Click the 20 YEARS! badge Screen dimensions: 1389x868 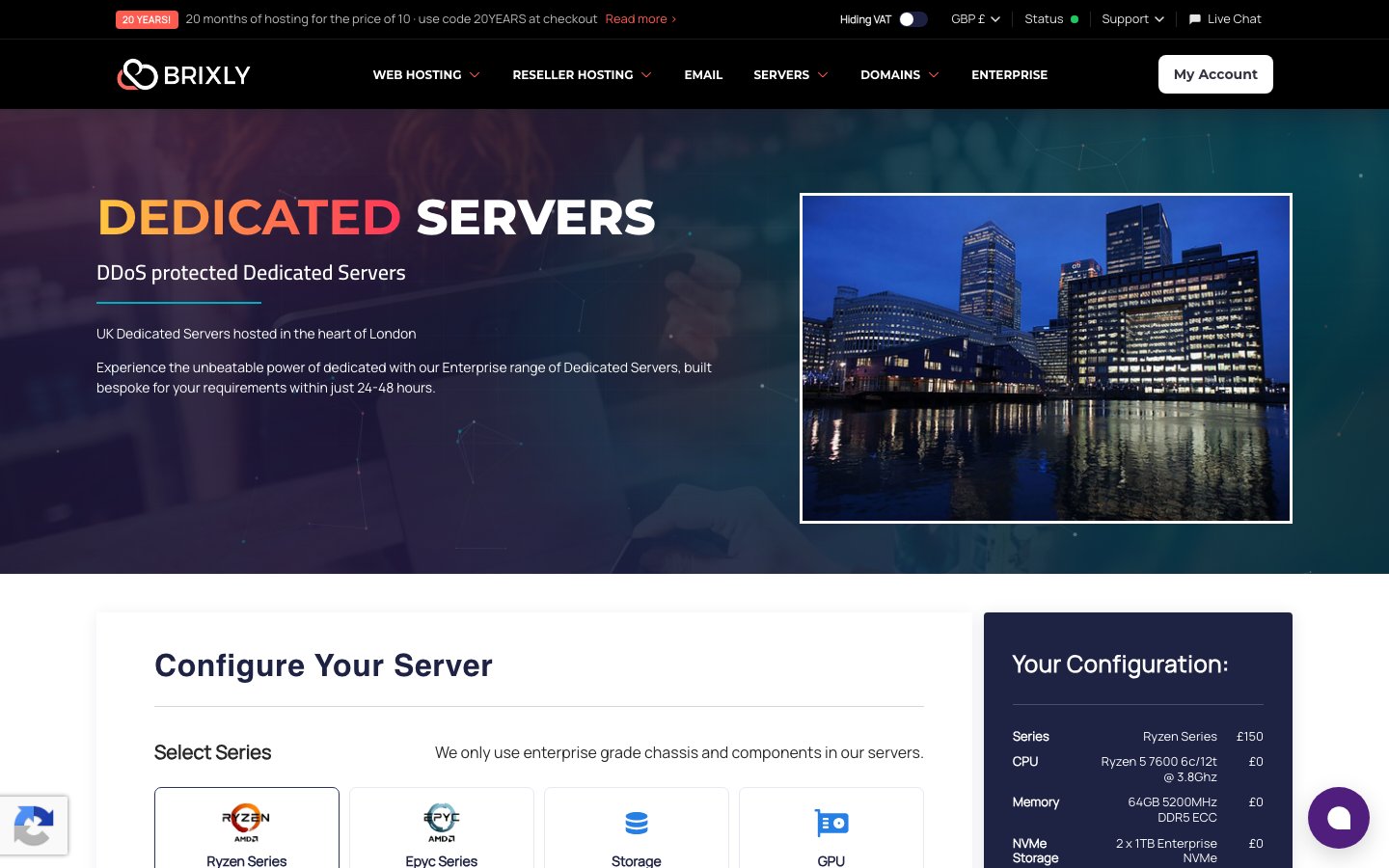pyautogui.click(x=147, y=19)
